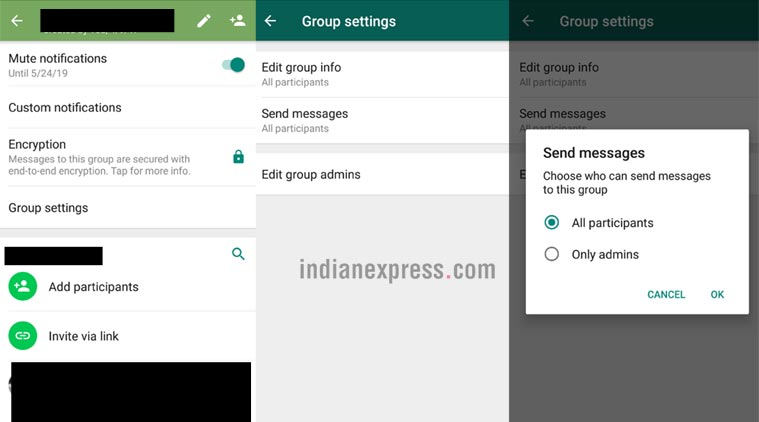
Task: Select the All participants radio button
Action: click(551, 223)
